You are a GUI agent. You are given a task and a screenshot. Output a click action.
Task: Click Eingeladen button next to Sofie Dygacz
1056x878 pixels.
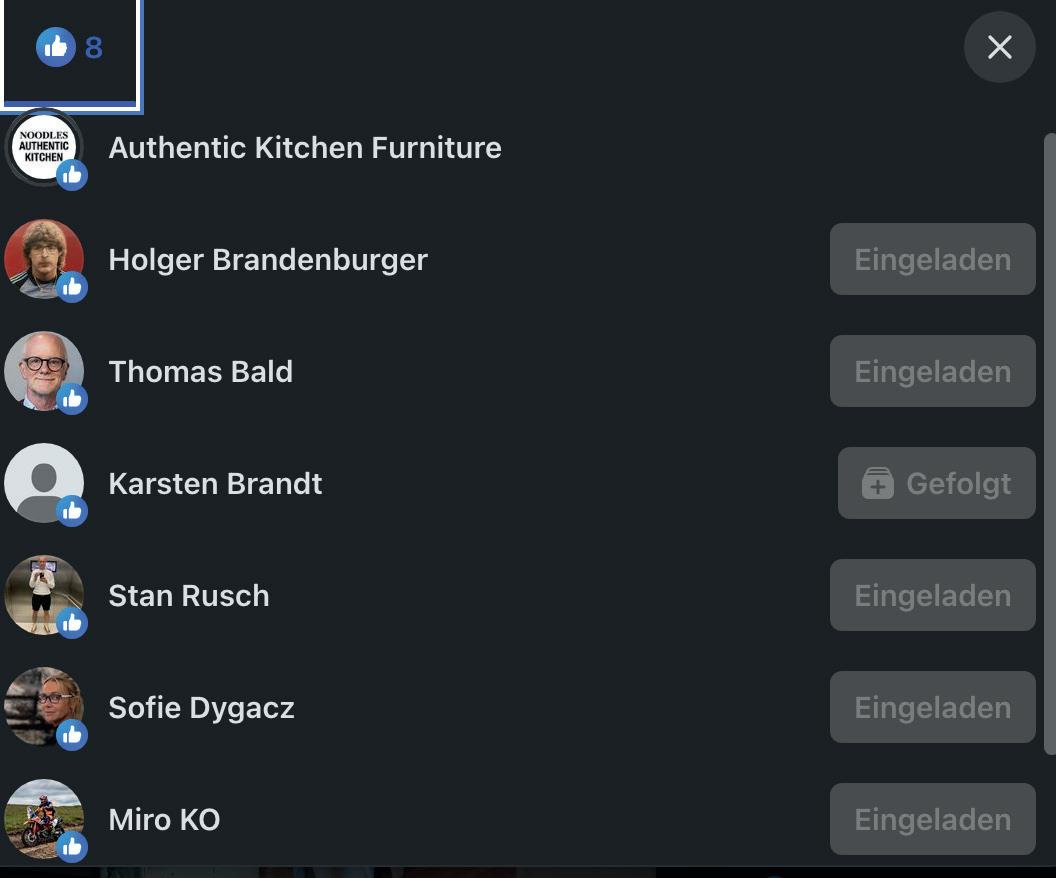pyautogui.click(x=932, y=708)
